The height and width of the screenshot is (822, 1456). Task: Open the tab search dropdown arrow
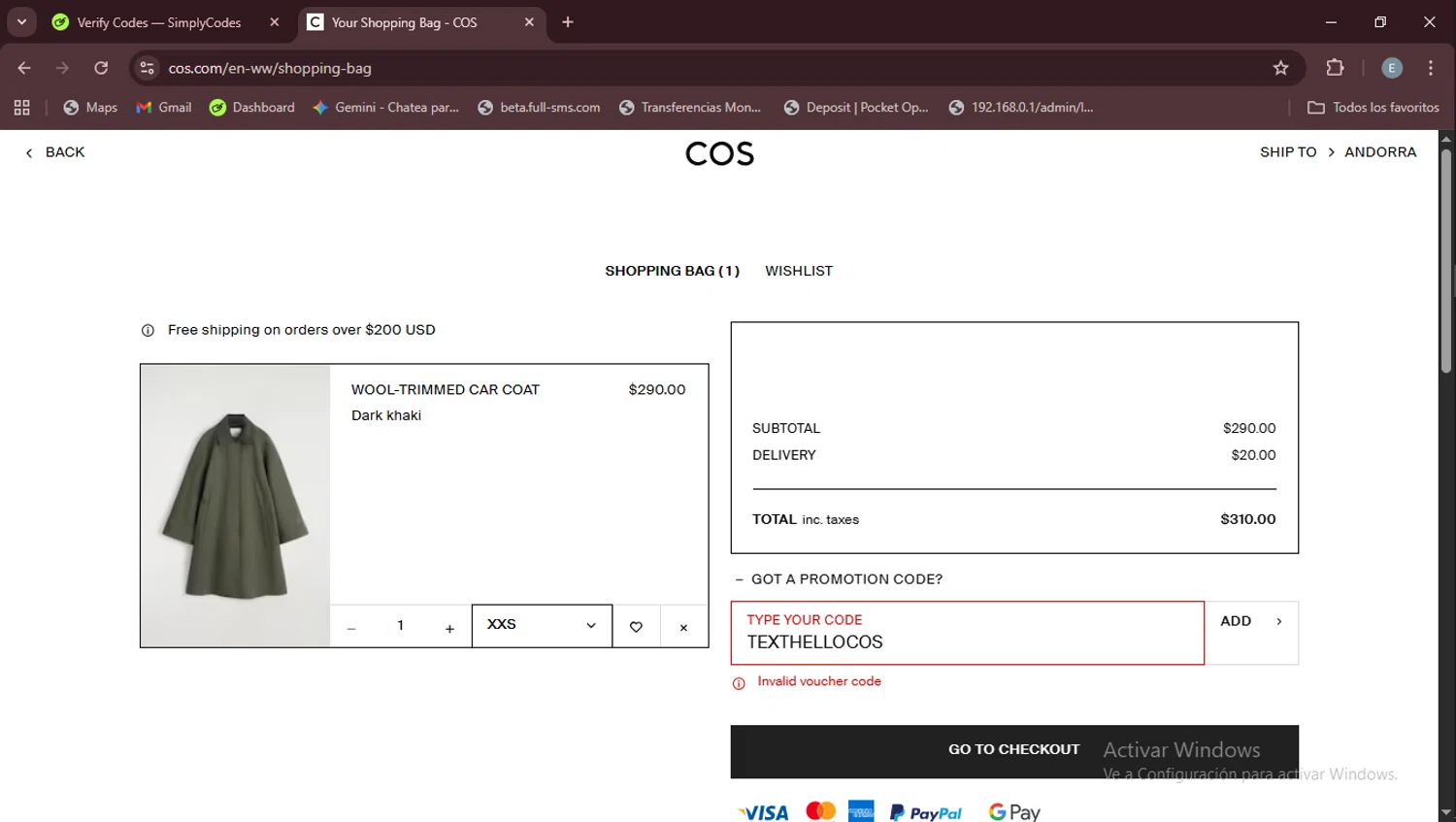point(21,21)
